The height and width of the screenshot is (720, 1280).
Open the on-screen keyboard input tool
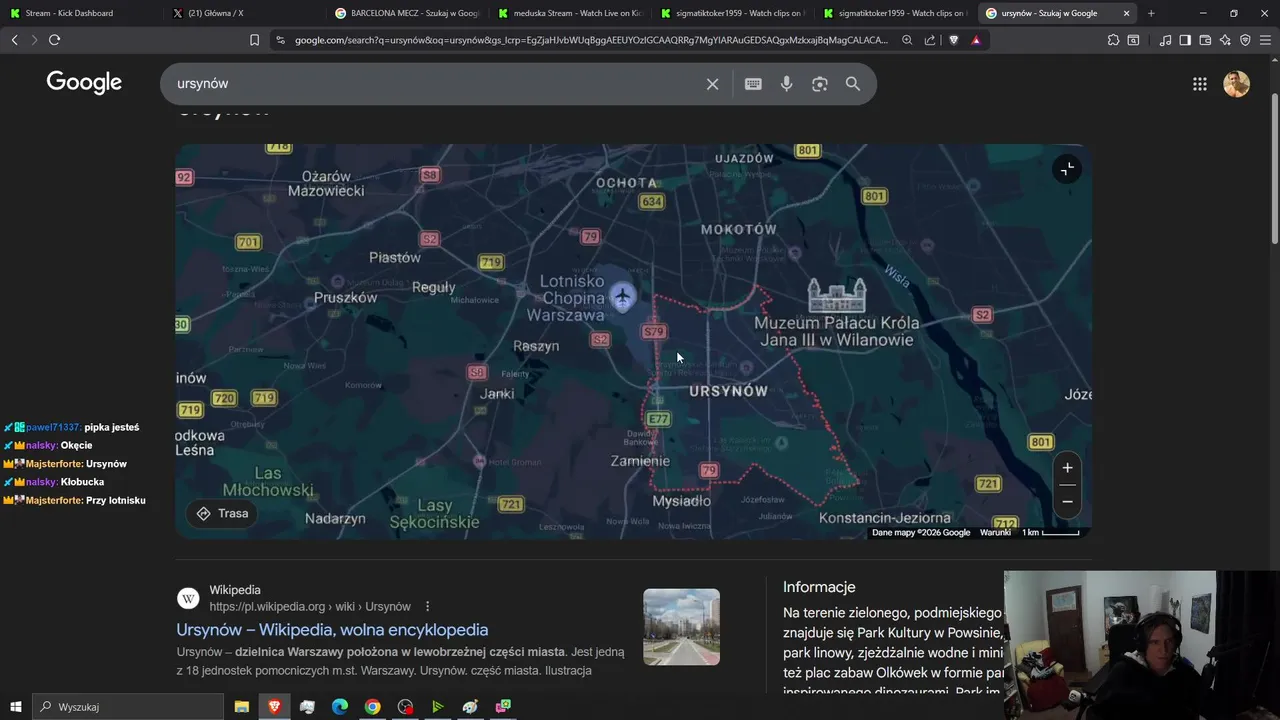[753, 84]
